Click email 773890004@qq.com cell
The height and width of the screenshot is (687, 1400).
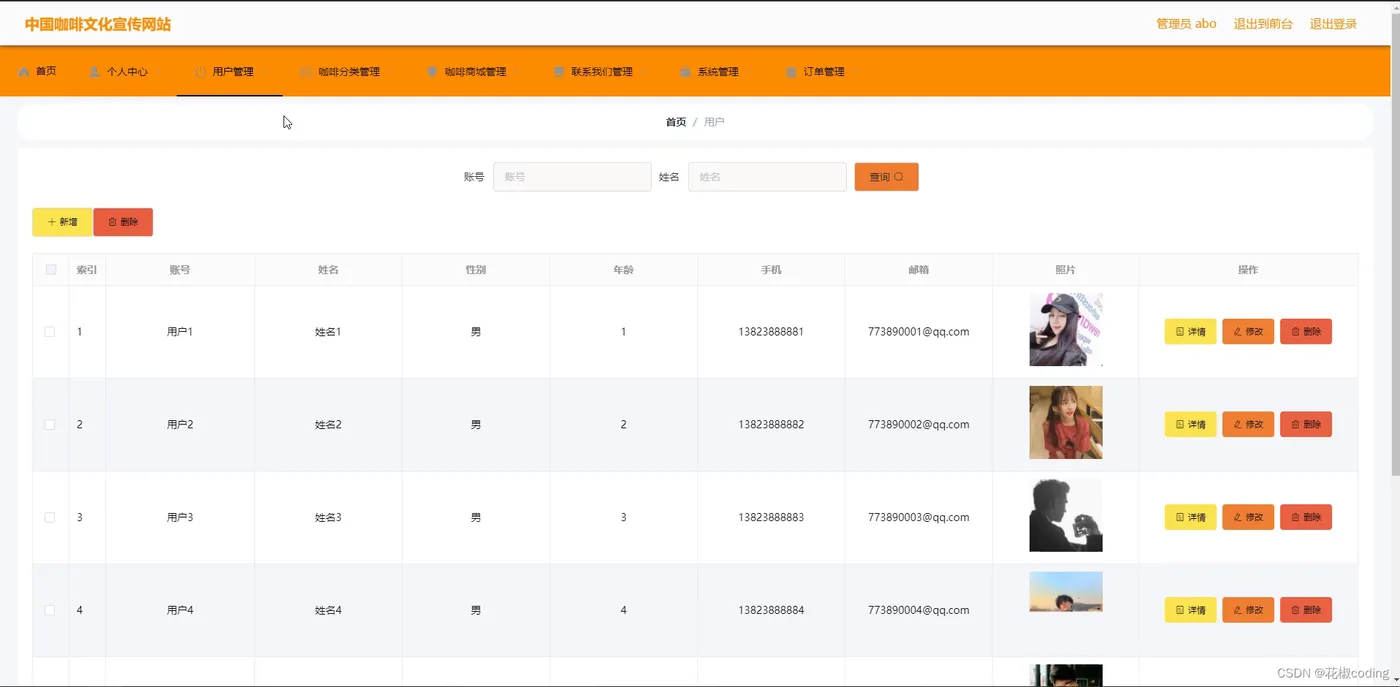919,610
